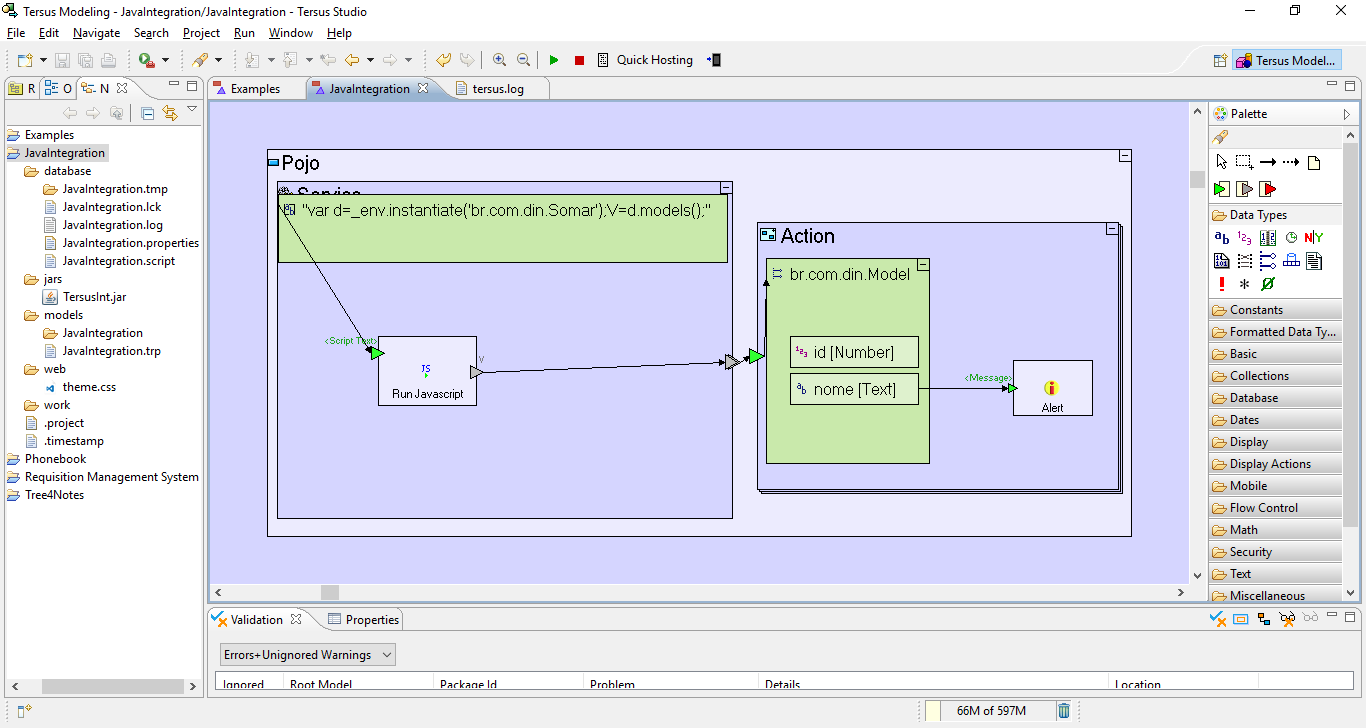Open the Tersus Modeling perspective button
Screen dimensions: 1366x728
coord(1286,61)
